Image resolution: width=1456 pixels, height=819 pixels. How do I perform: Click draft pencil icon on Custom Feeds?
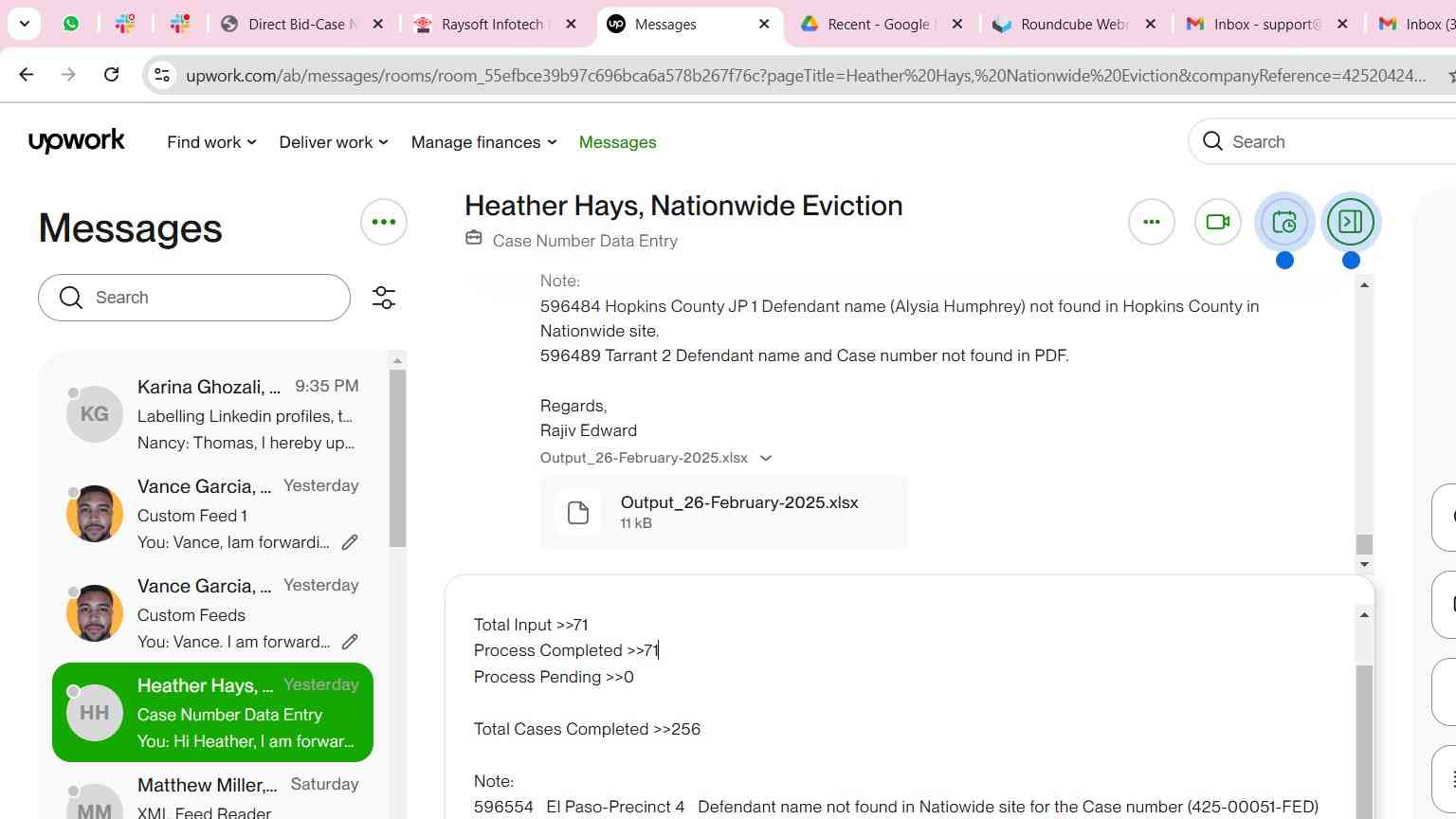point(350,642)
